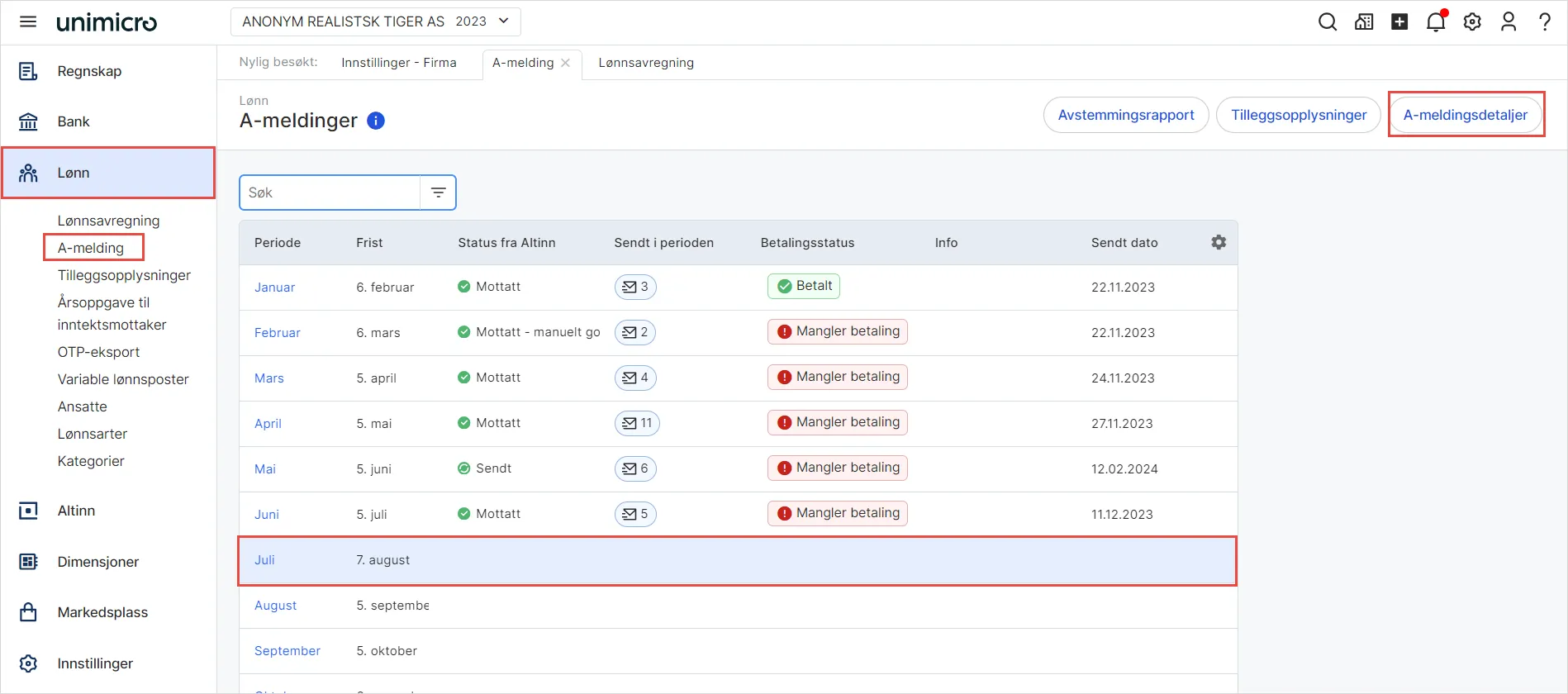Switch to the Lønnsavregning tab
1568x694 pixels.
click(646, 63)
